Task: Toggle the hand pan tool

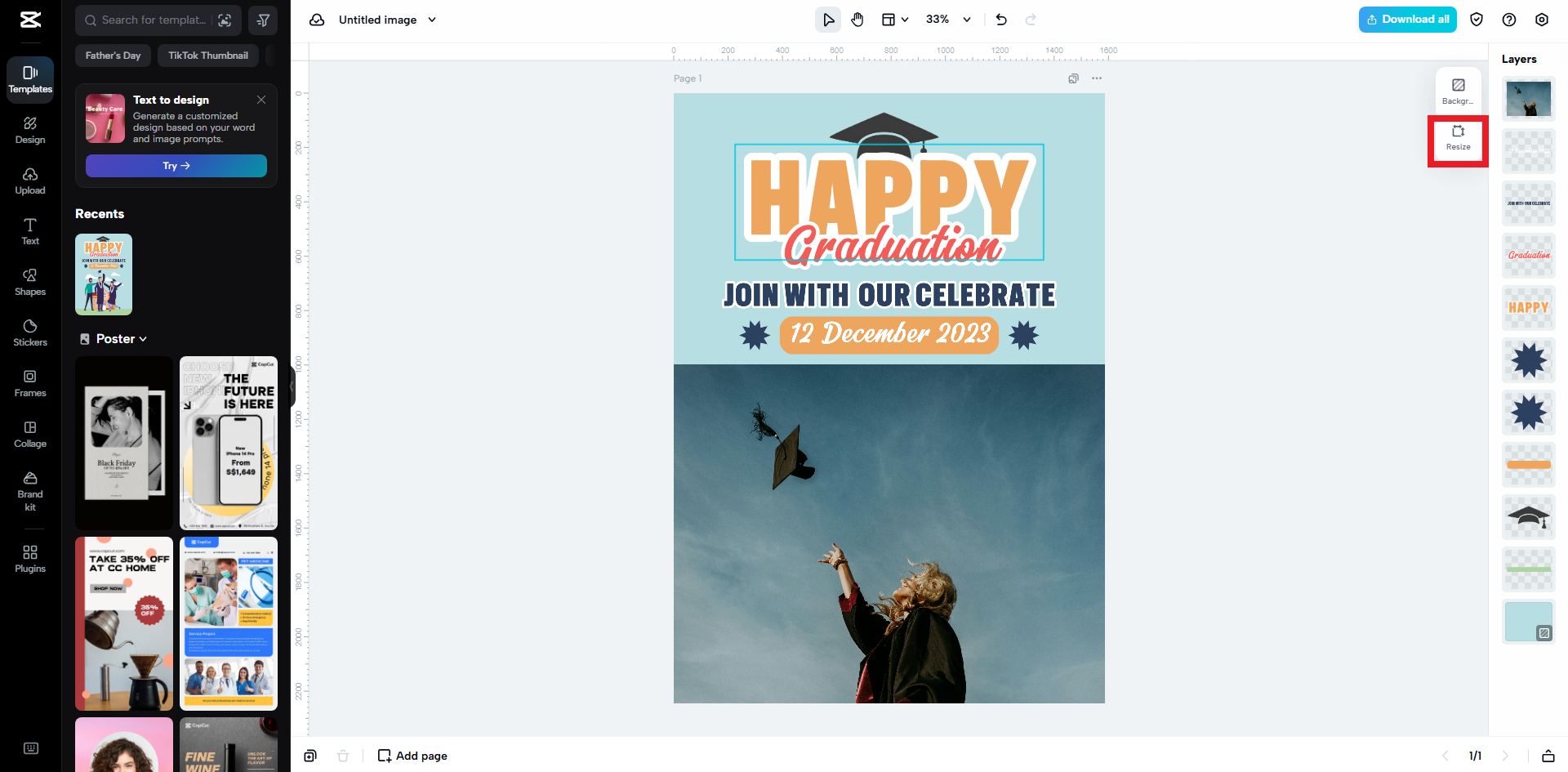Action: (857, 19)
